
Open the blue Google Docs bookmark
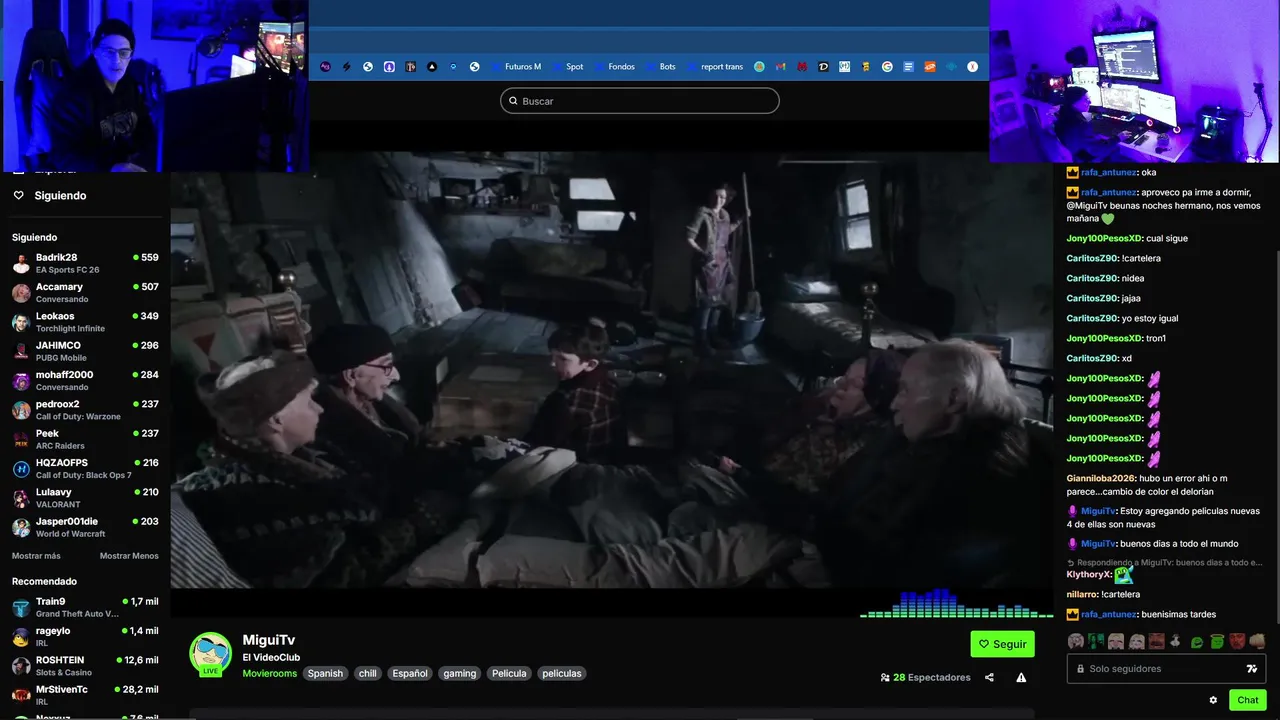pyautogui.click(x=908, y=67)
